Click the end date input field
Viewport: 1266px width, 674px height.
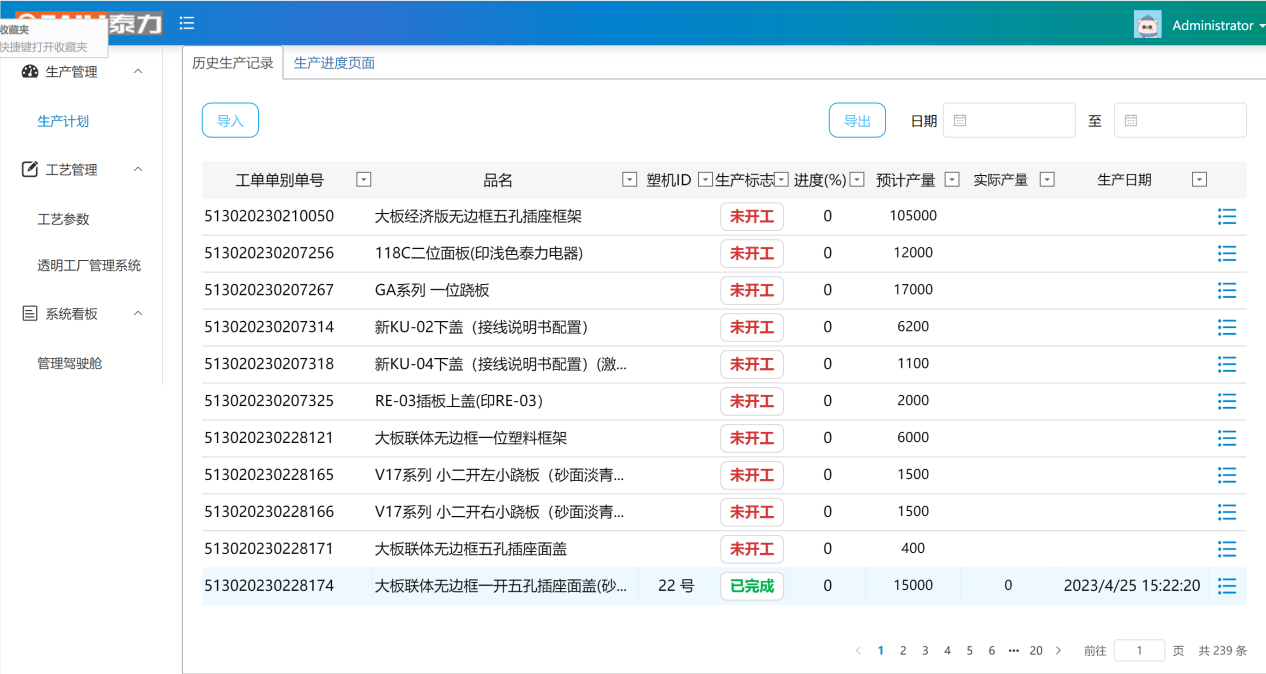tap(1180, 120)
